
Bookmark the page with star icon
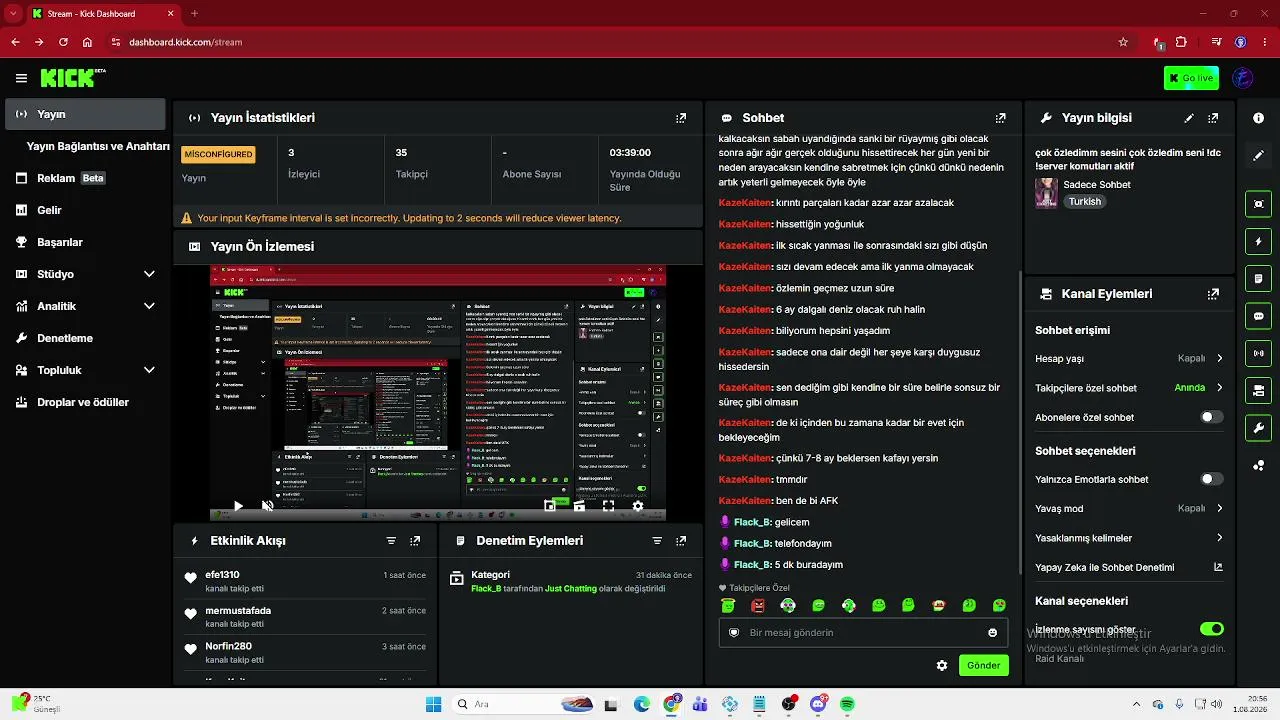(x=1123, y=42)
